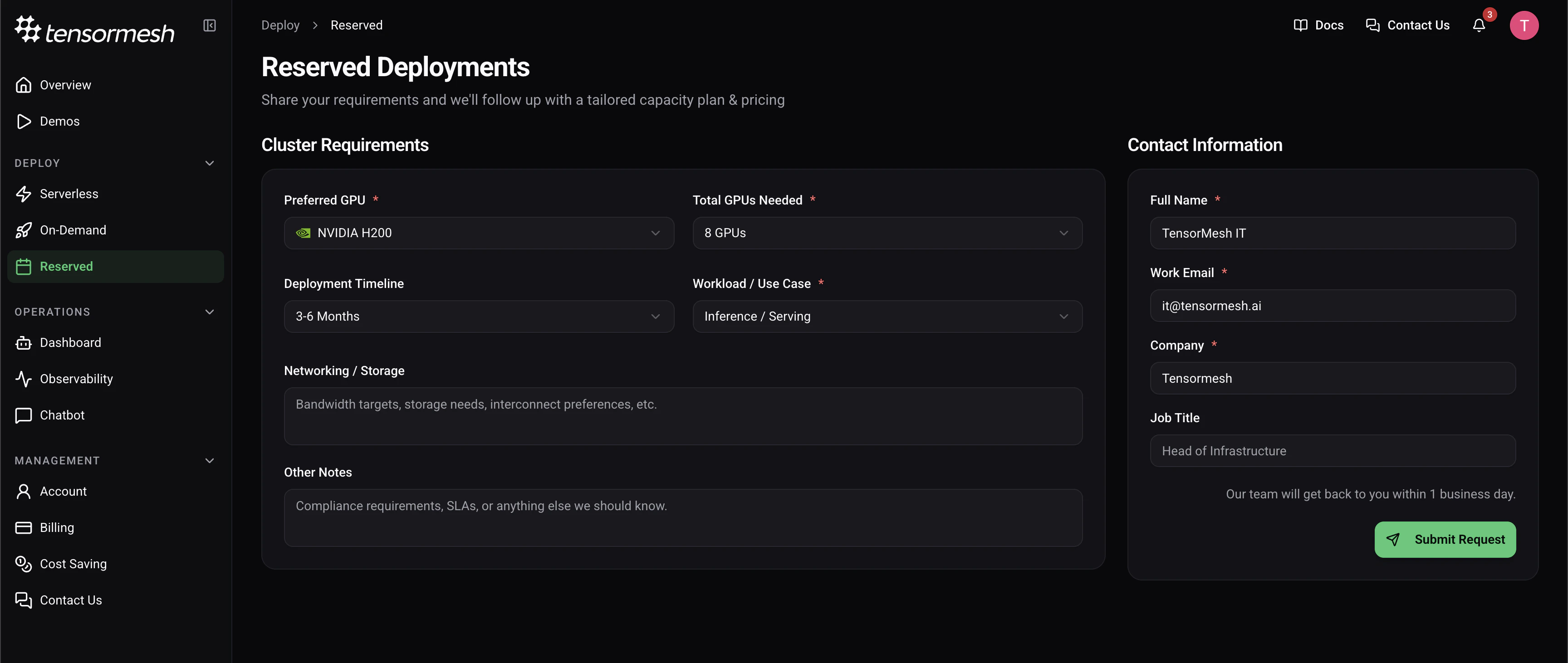Click the 'Share your requirements' subtitle text
This screenshot has width=1568, height=663.
coord(523,100)
